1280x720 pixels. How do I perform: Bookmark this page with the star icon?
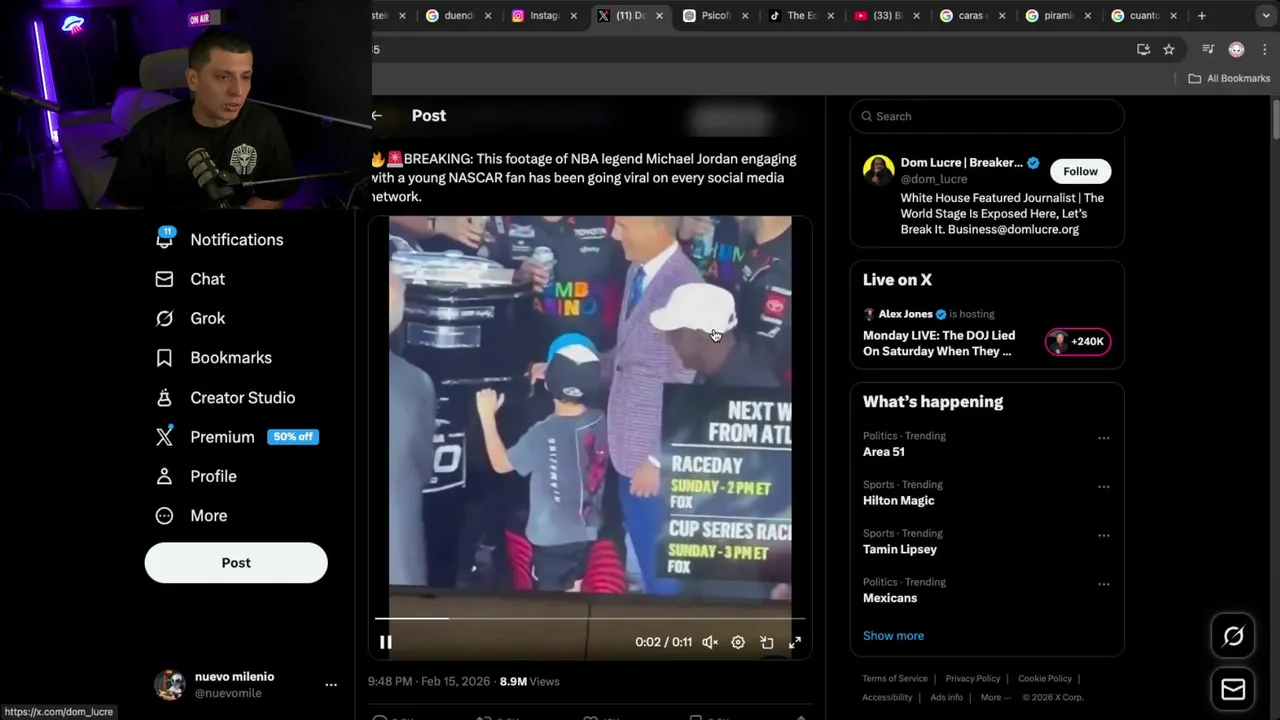pyautogui.click(x=1169, y=50)
